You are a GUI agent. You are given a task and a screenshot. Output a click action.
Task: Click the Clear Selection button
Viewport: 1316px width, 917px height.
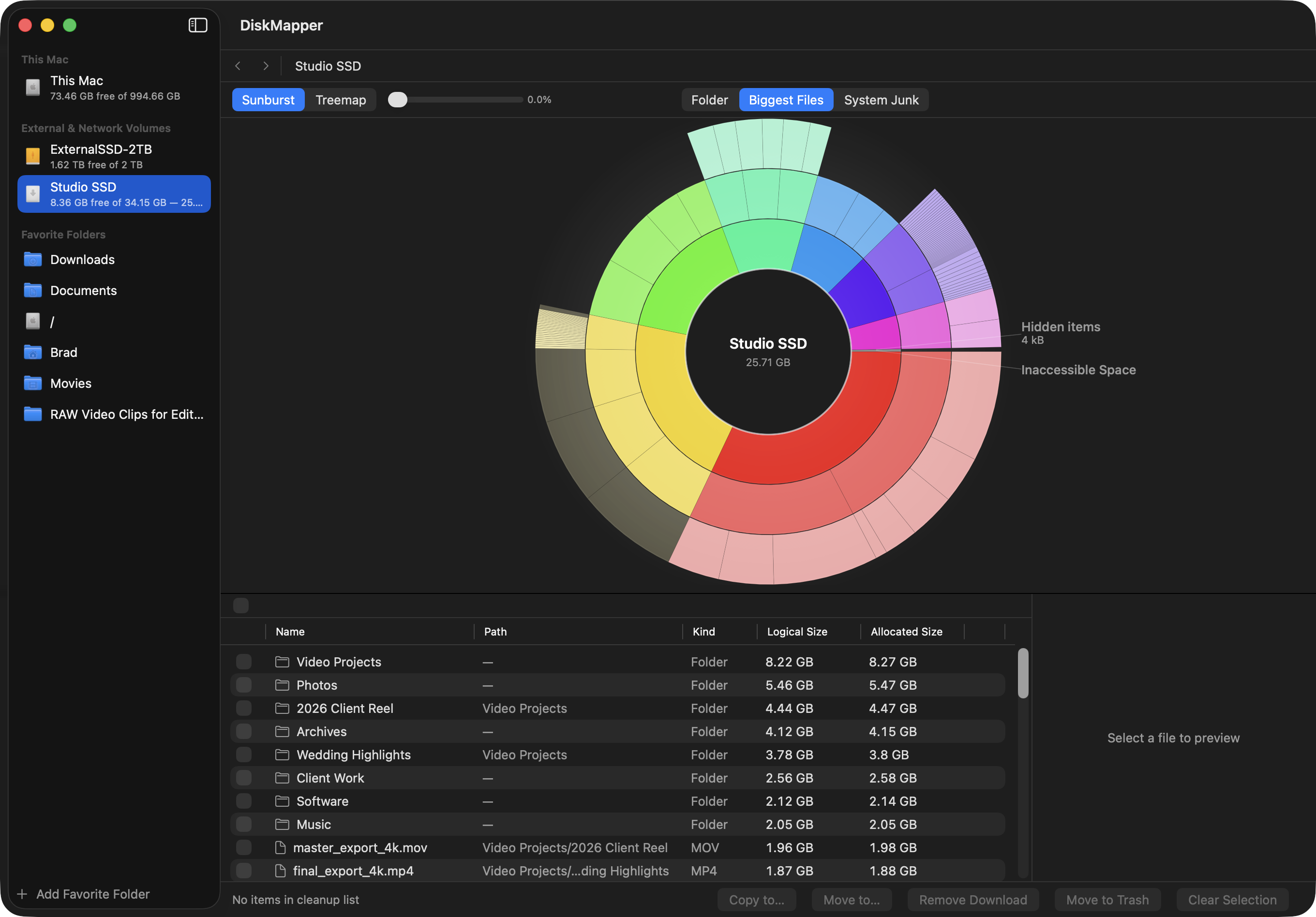click(1232, 900)
